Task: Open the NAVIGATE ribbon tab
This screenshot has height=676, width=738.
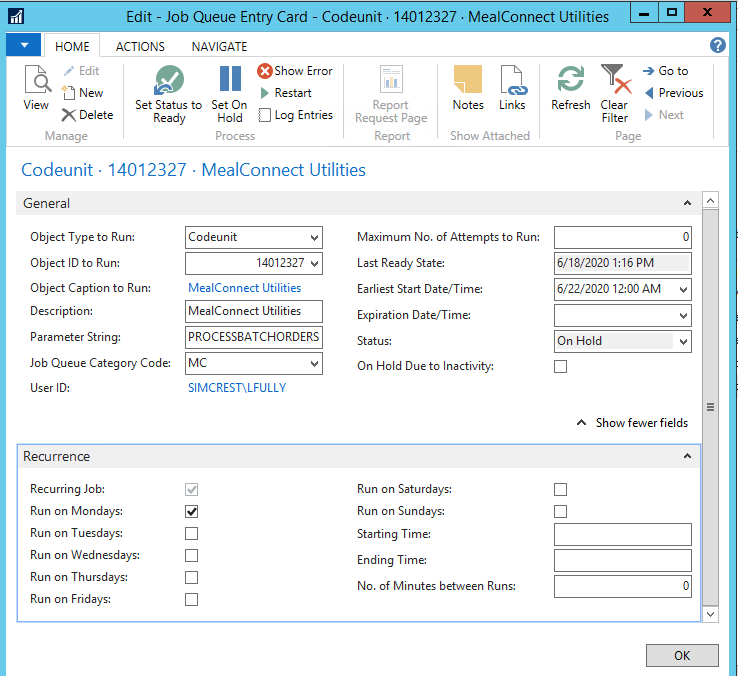Action: pos(219,47)
